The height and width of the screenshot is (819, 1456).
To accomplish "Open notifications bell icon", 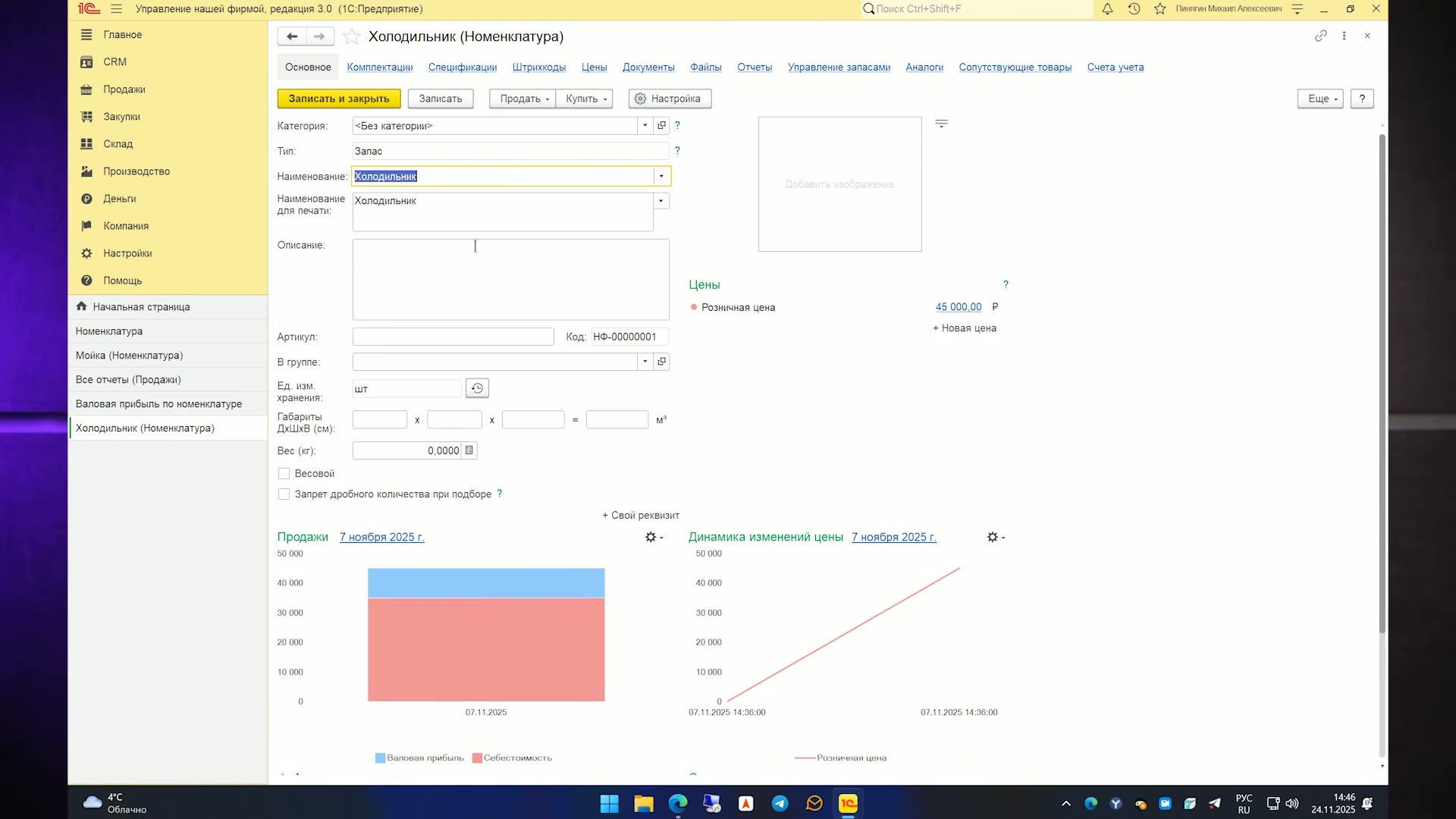I will pos(1107,9).
